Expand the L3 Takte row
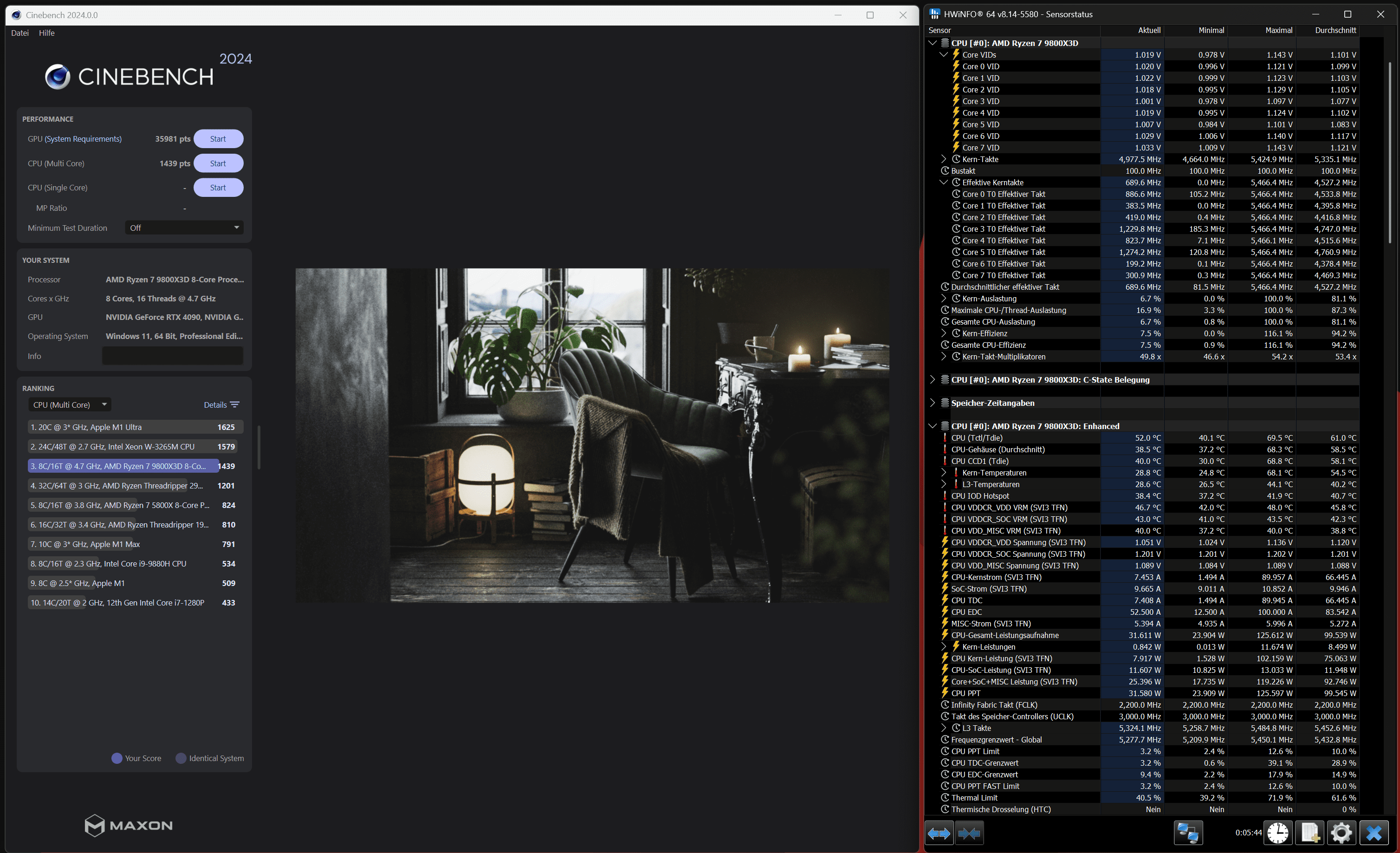 (x=944, y=728)
